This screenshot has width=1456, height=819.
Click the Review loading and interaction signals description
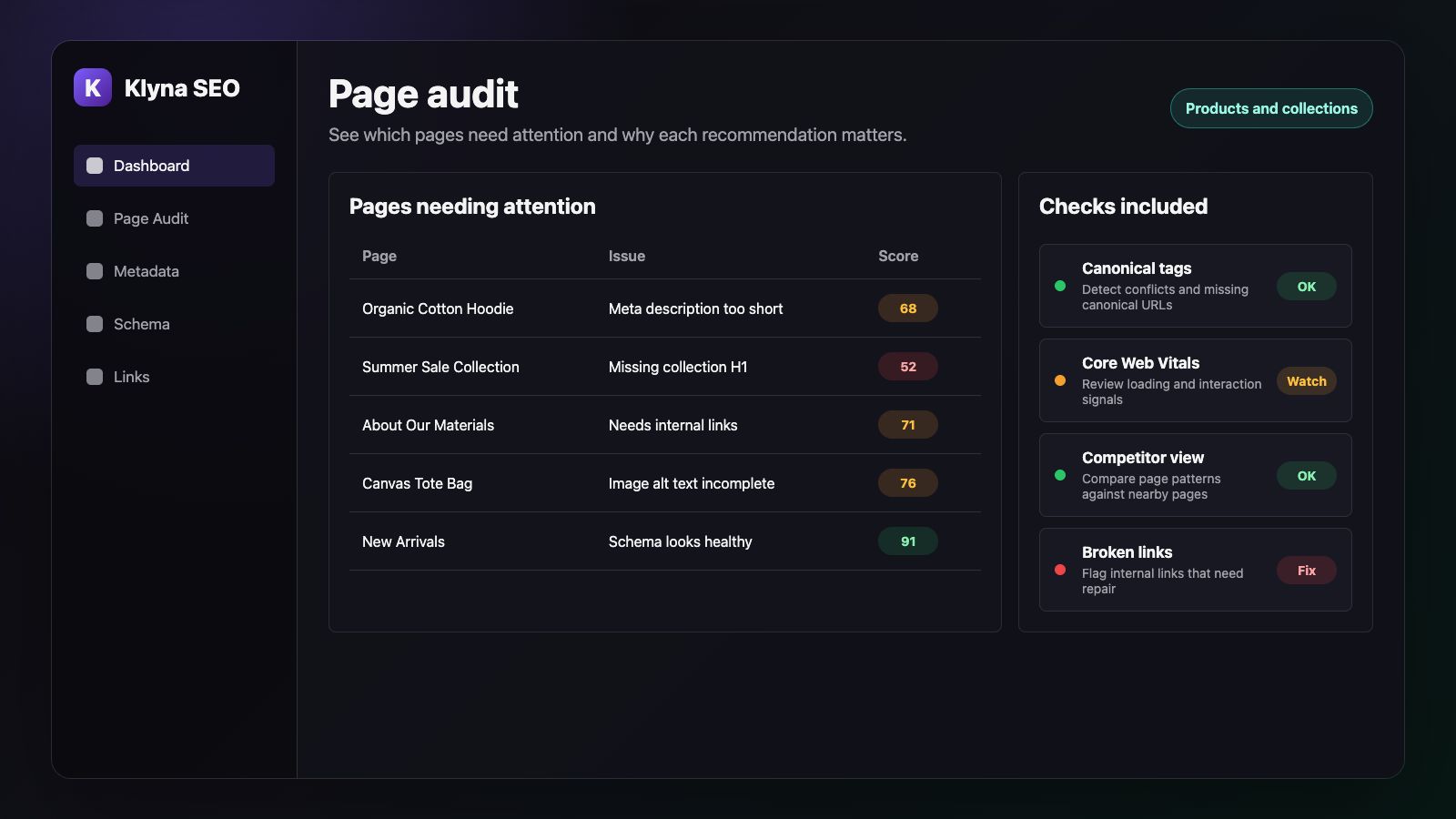click(1172, 391)
